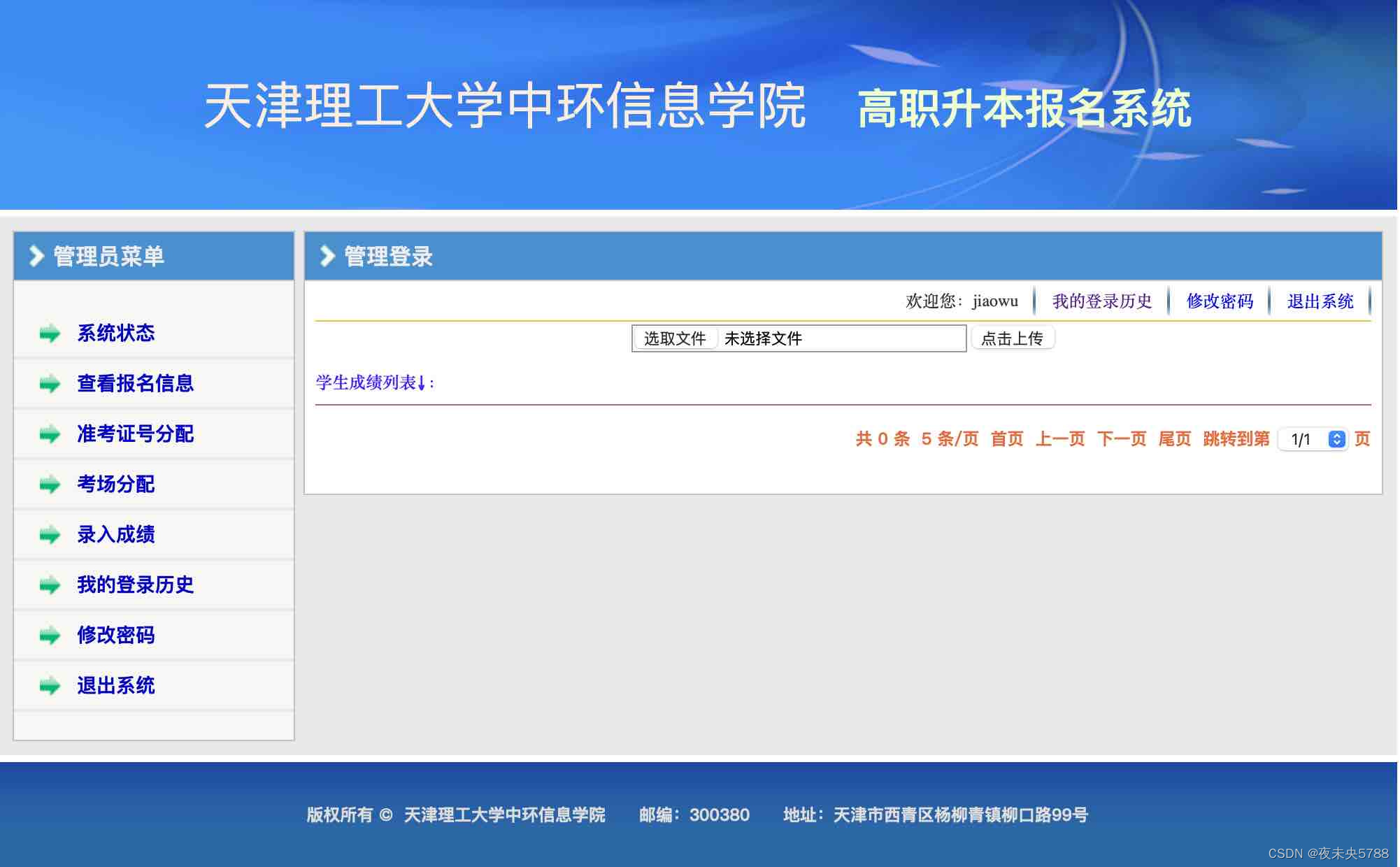The height and width of the screenshot is (867, 1400).
Task: Click chevron icon in 管理员菜单 header
Action: pos(36,256)
